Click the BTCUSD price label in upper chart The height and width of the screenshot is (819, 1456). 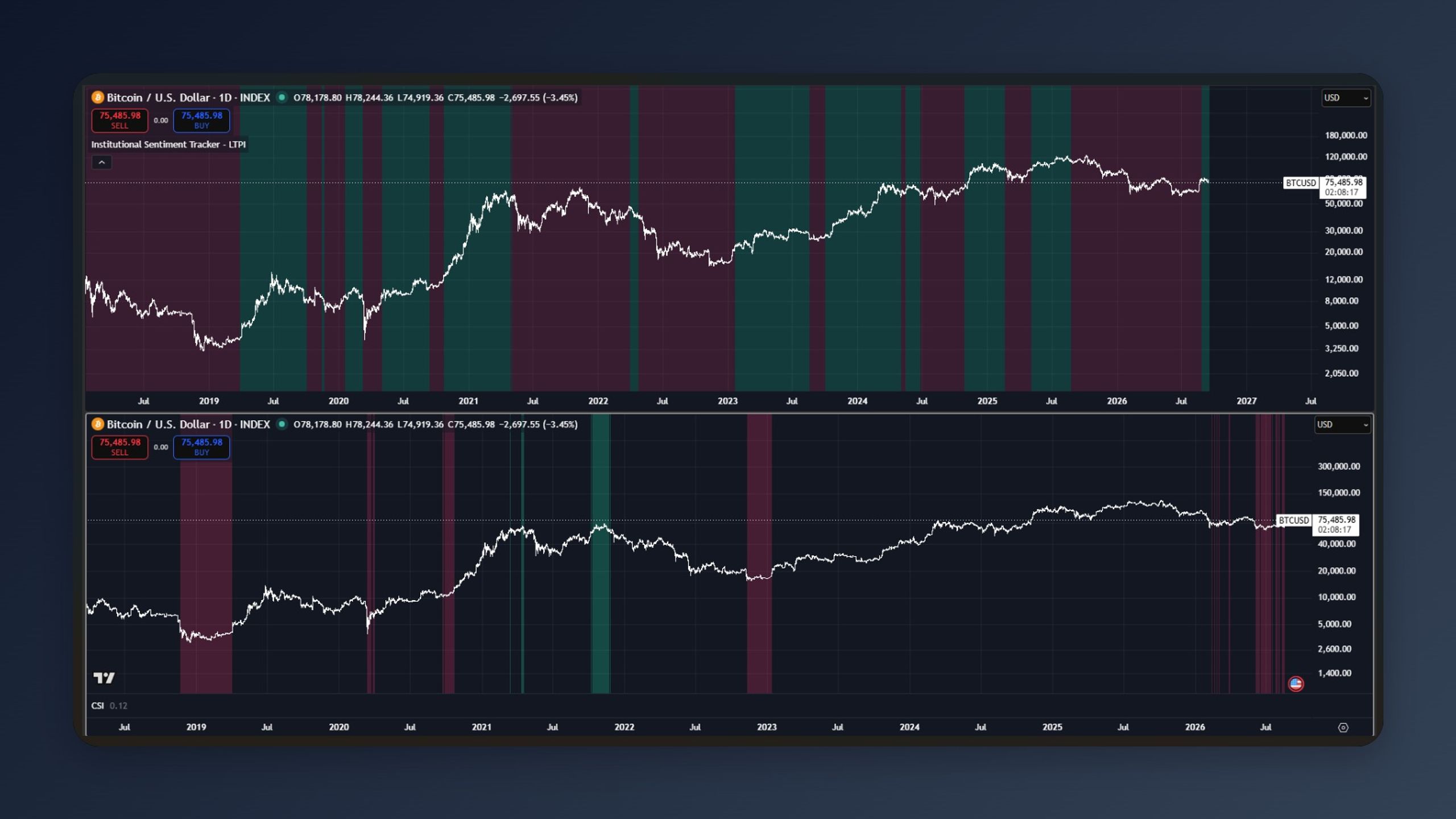(1301, 183)
